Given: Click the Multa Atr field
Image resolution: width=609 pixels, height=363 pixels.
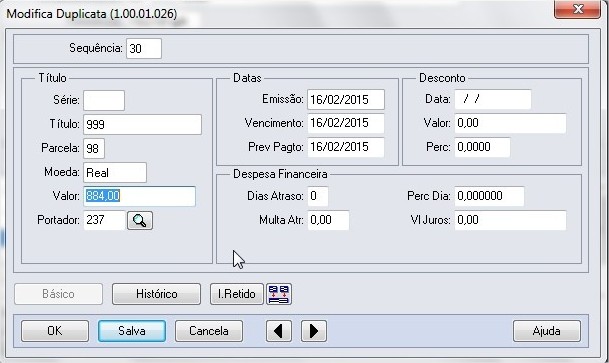Looking at the screenshot, I should pyautogui.click(x=328, y=220).
